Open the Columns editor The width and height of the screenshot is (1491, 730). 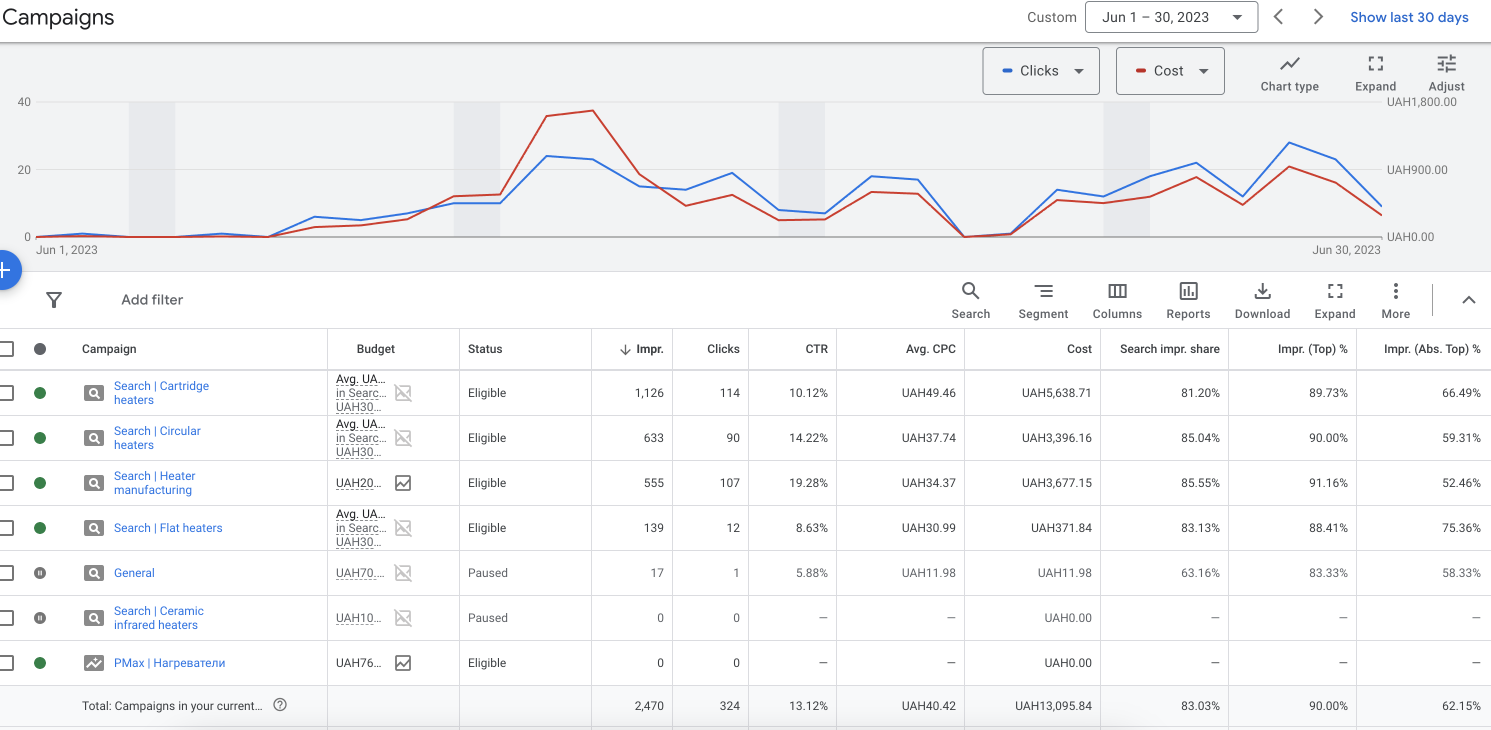[1117, 291]
